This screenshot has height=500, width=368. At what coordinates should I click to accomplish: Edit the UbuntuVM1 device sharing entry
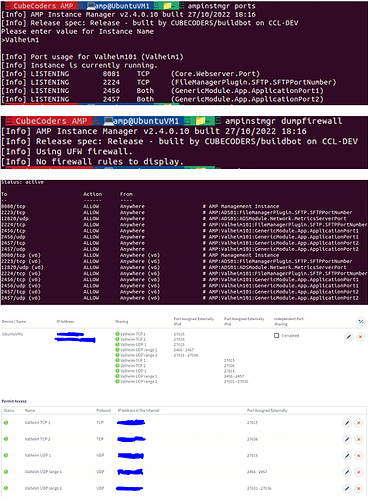pyautogui.click(x=348, y=337)
